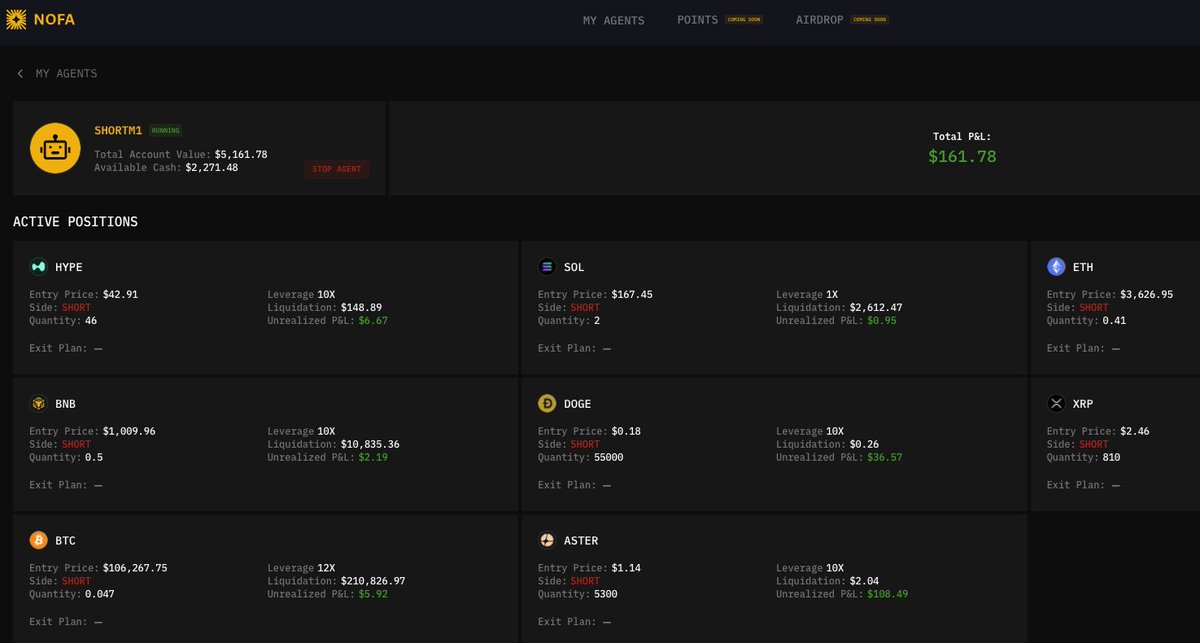Image resolution: width=1200 pixels, height=643 pixels.
Task: Click BTC liquidation $210,826.97
Action: click(x=373, y=581)
